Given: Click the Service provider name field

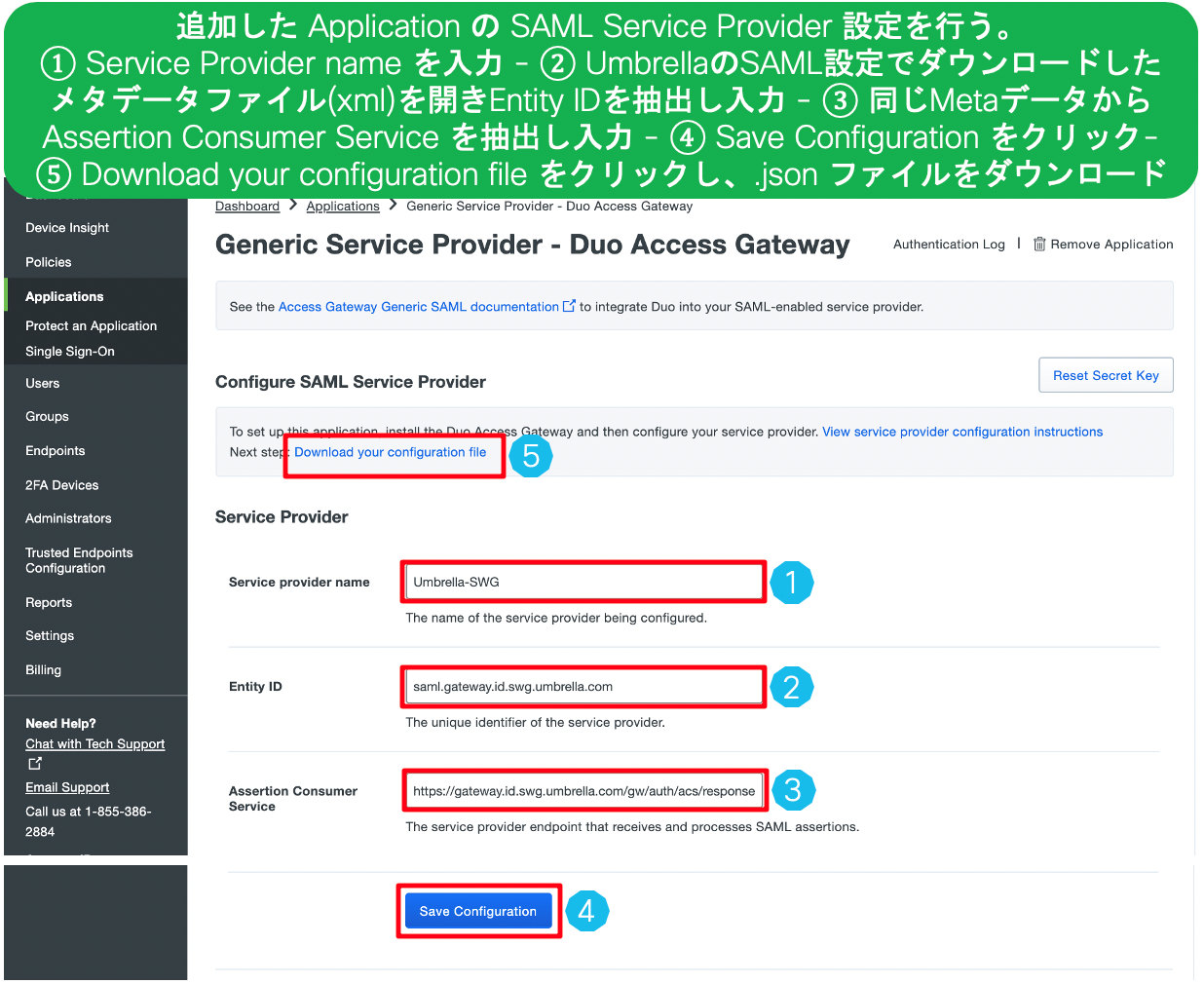Looking at the screenshot, I should [583, 582].
